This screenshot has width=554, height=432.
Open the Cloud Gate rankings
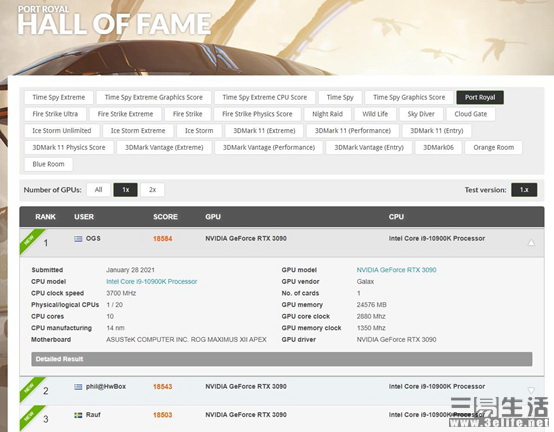(x=471, y=114)
